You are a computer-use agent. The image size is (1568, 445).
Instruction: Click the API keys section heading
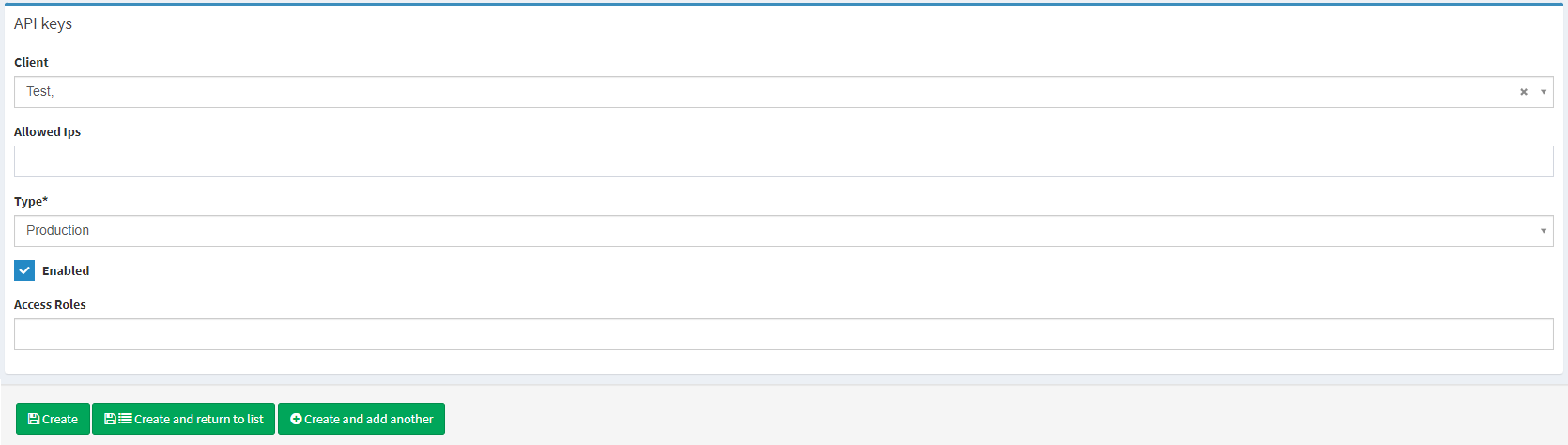tap(43, 24)
